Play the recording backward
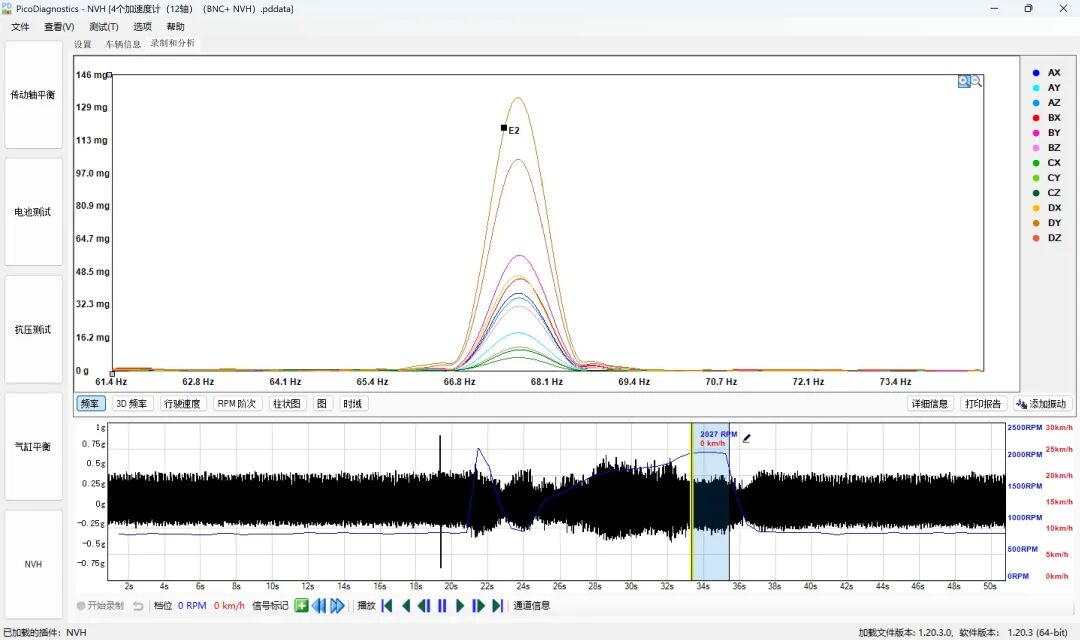The height and width of the screenshot is (640, 1080). 406,606
